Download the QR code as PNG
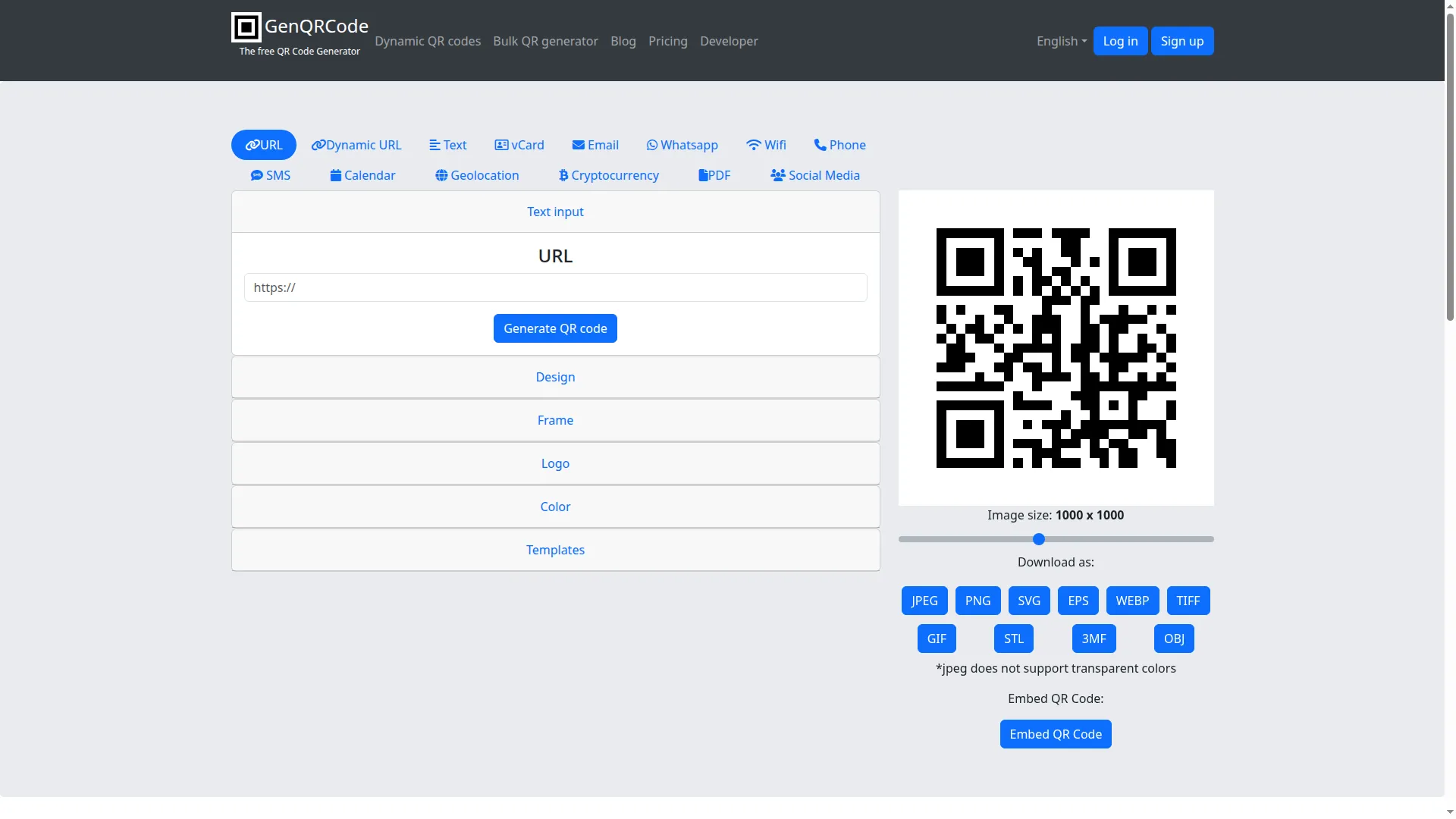1456x819 pixels. (x=977, y=601)
